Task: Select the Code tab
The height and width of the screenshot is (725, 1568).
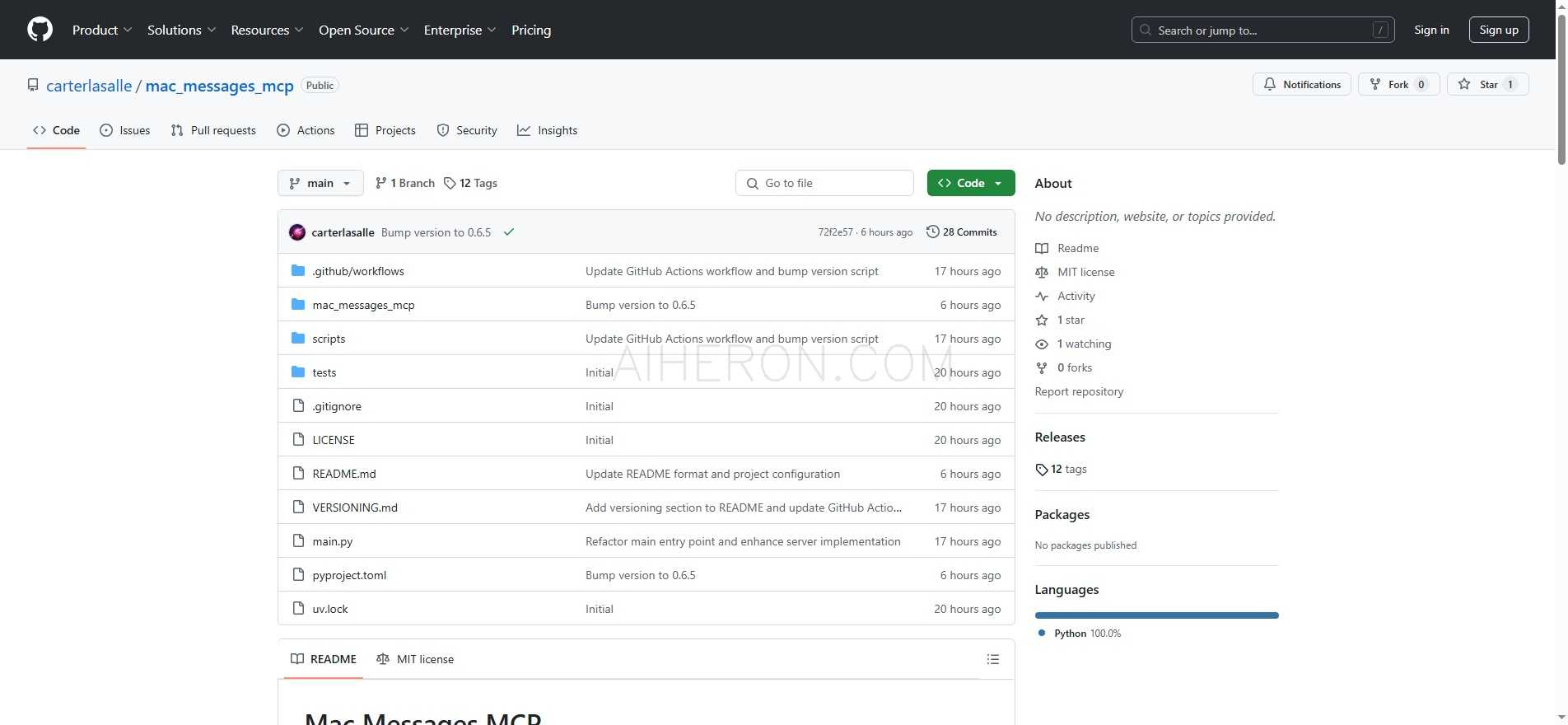Action: point(56,130)
